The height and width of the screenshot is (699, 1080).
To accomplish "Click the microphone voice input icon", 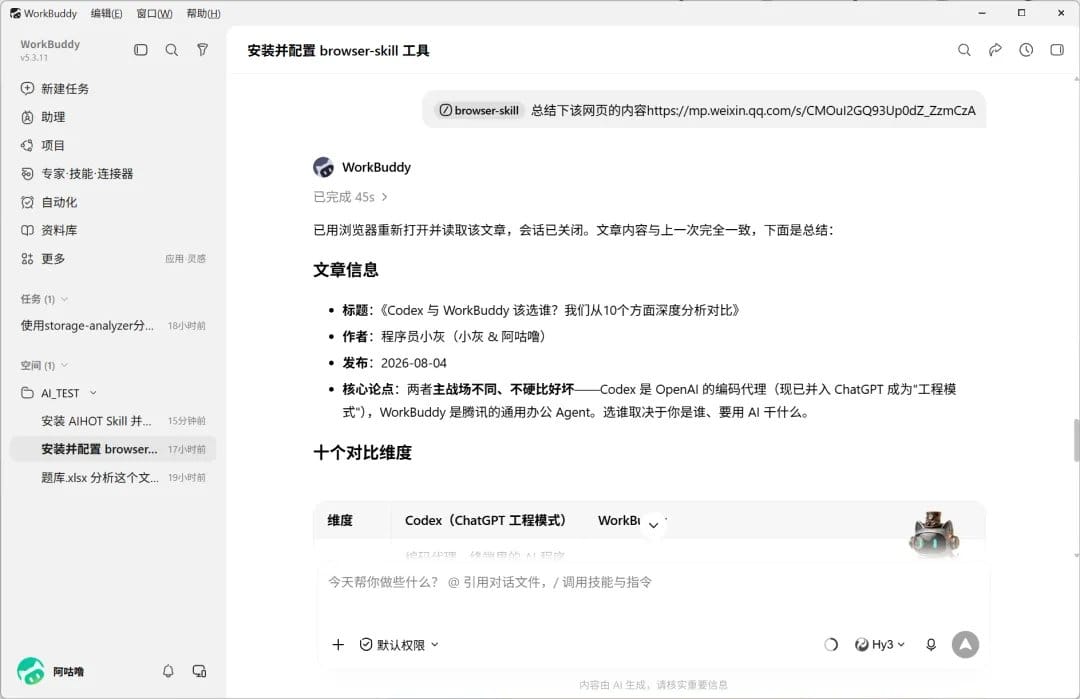I will pos(931,645).
